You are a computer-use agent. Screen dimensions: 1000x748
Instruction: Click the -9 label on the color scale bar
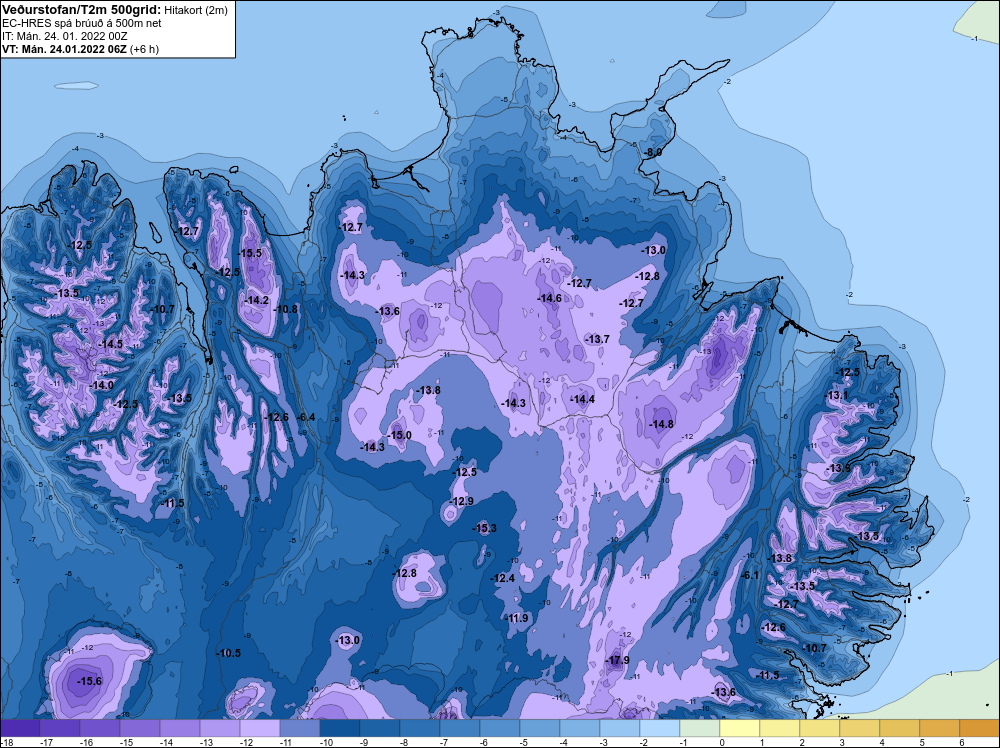click(x=366, y=742)
